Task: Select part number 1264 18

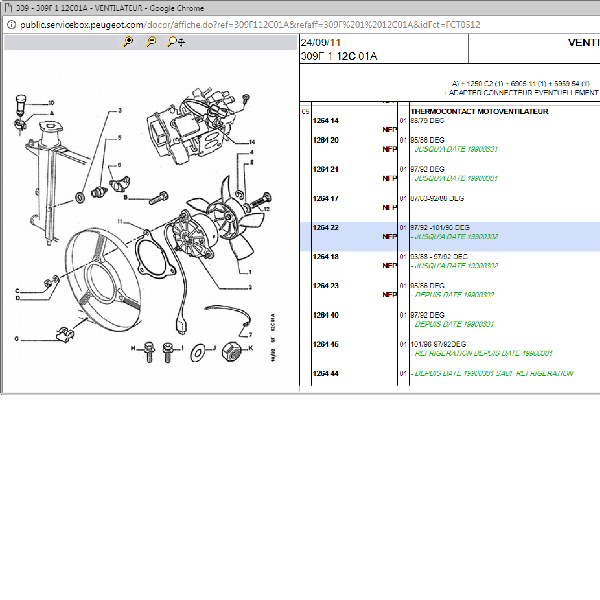Action: pos(326,256)
